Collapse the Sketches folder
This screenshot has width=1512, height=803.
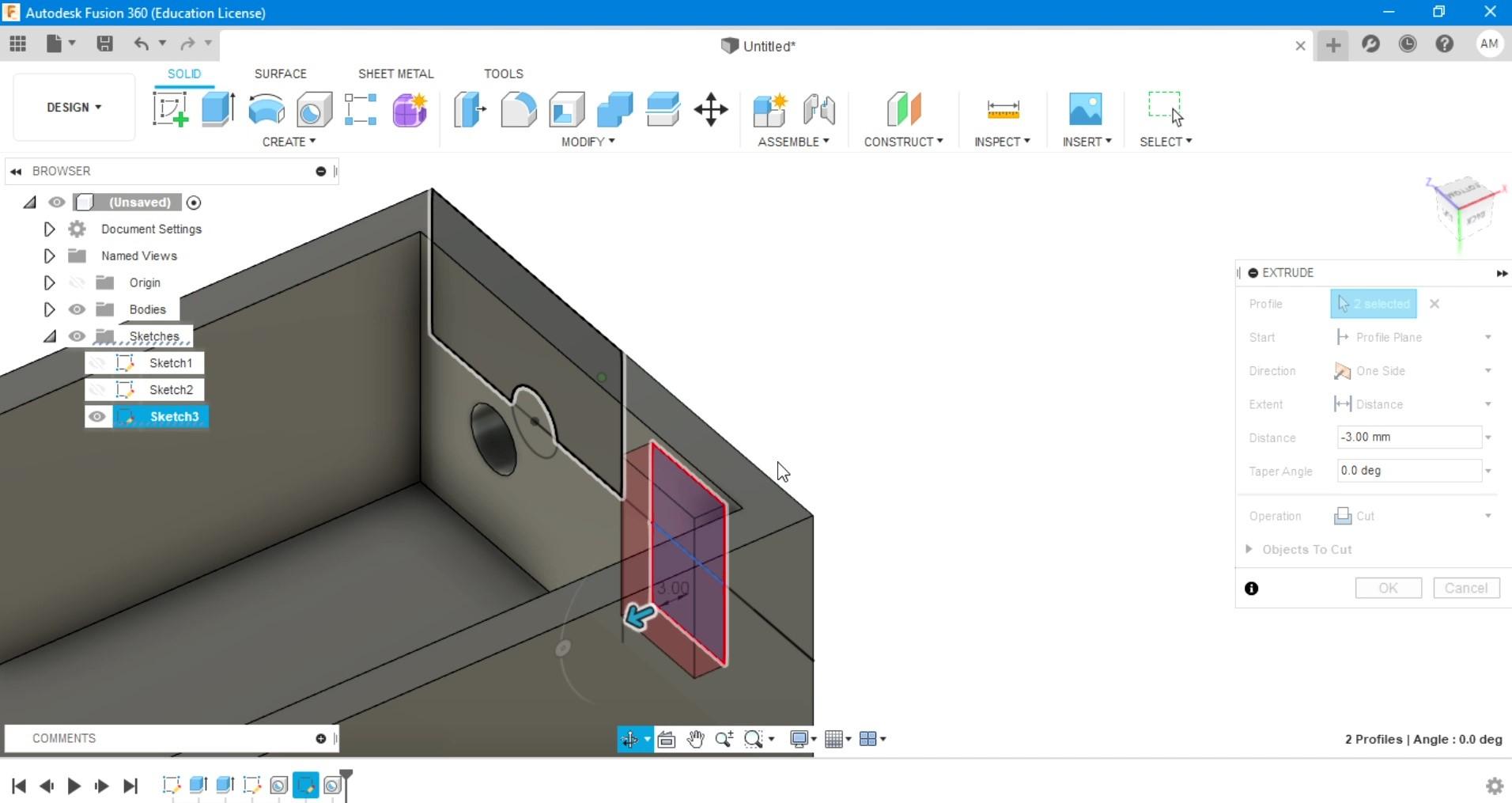pyautogui.click(x=49, y=336)
